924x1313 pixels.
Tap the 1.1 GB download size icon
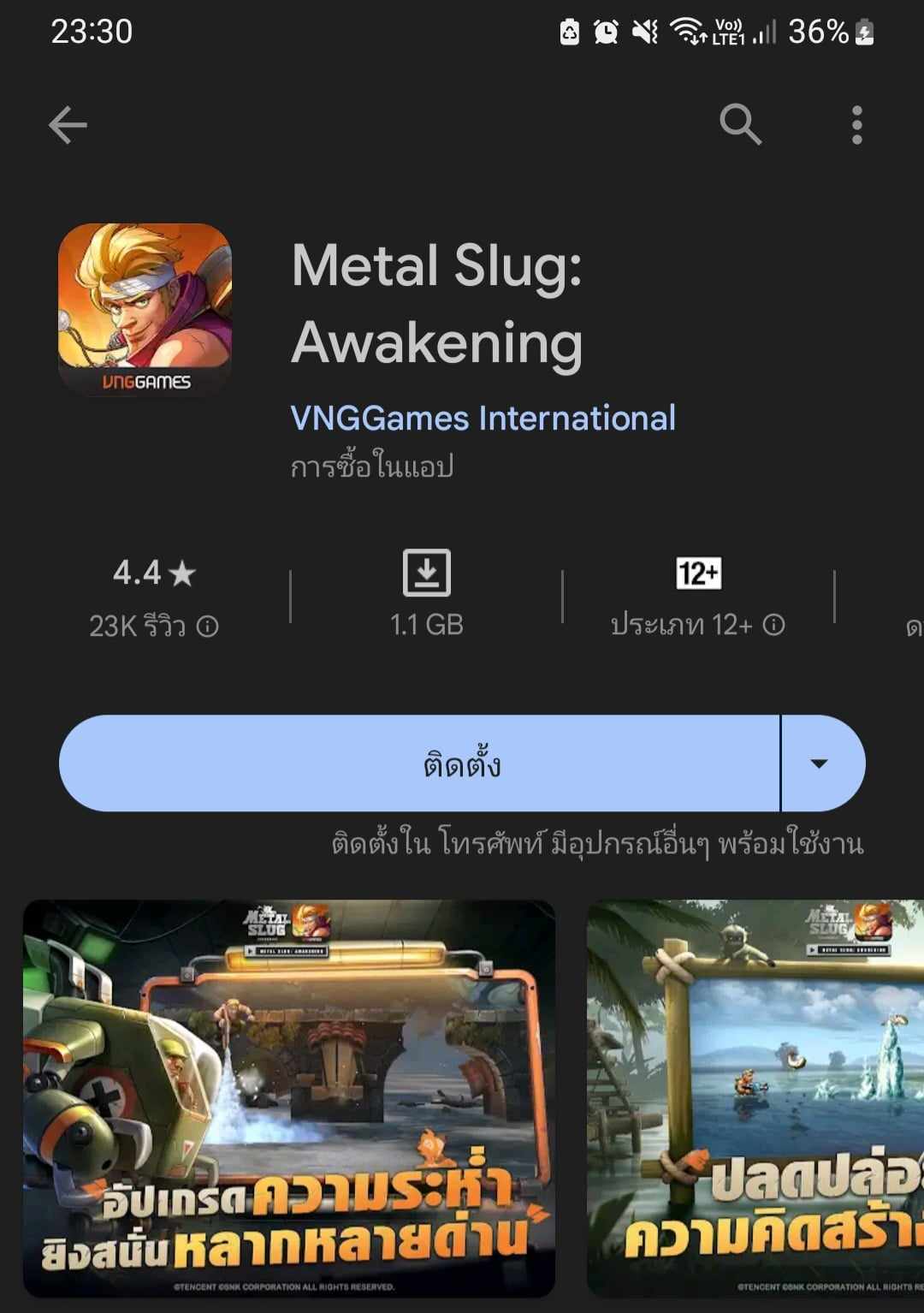click(427, 573)
